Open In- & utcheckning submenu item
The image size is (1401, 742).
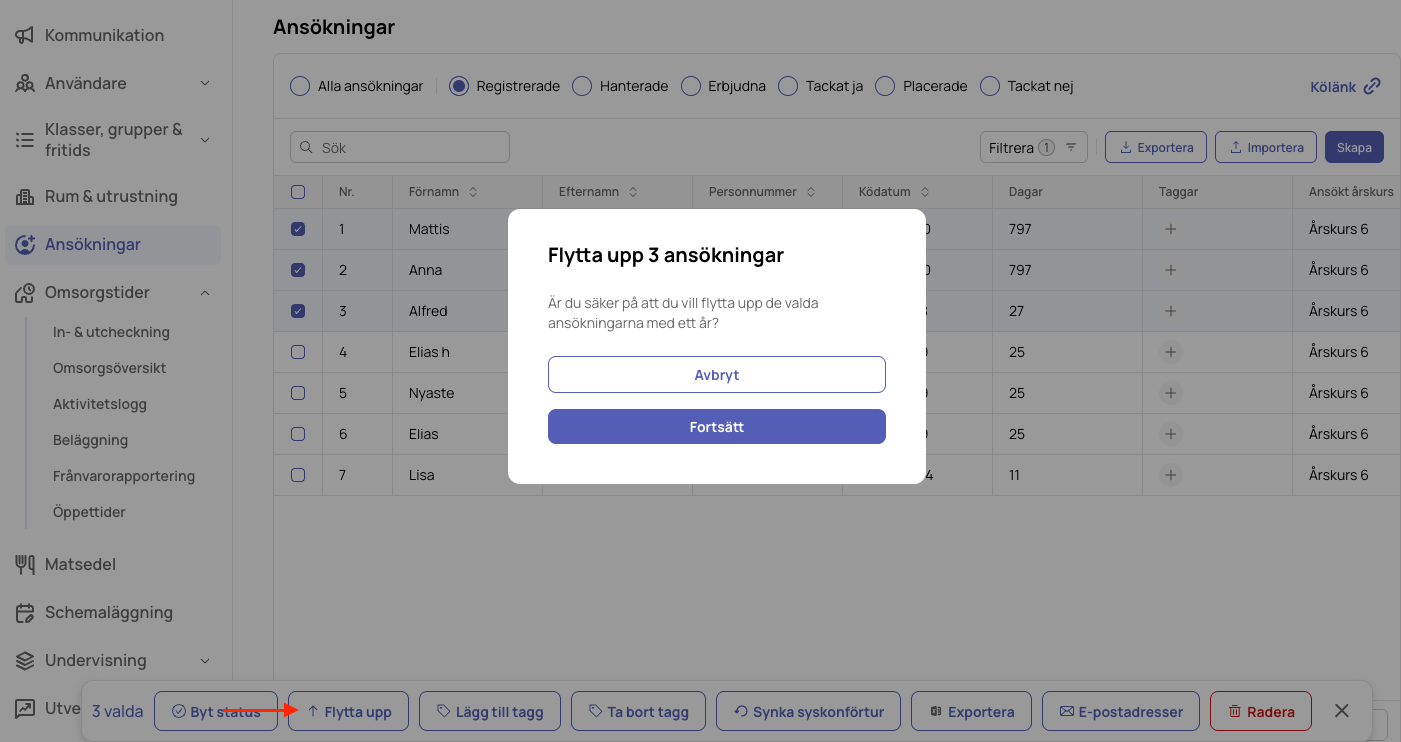click(111, 332)
